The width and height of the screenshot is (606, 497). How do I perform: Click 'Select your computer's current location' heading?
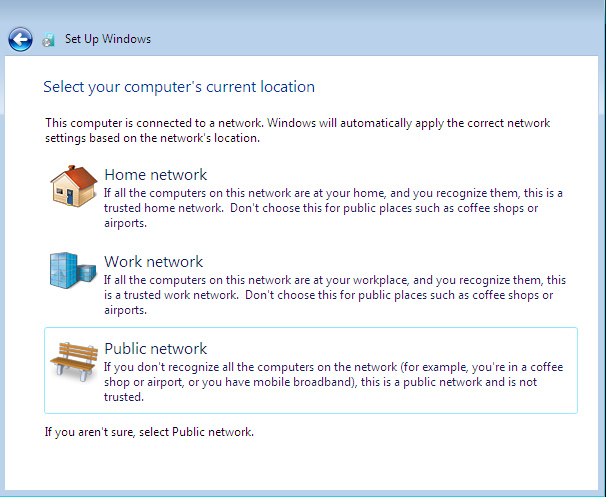click(x=179, y=87)
